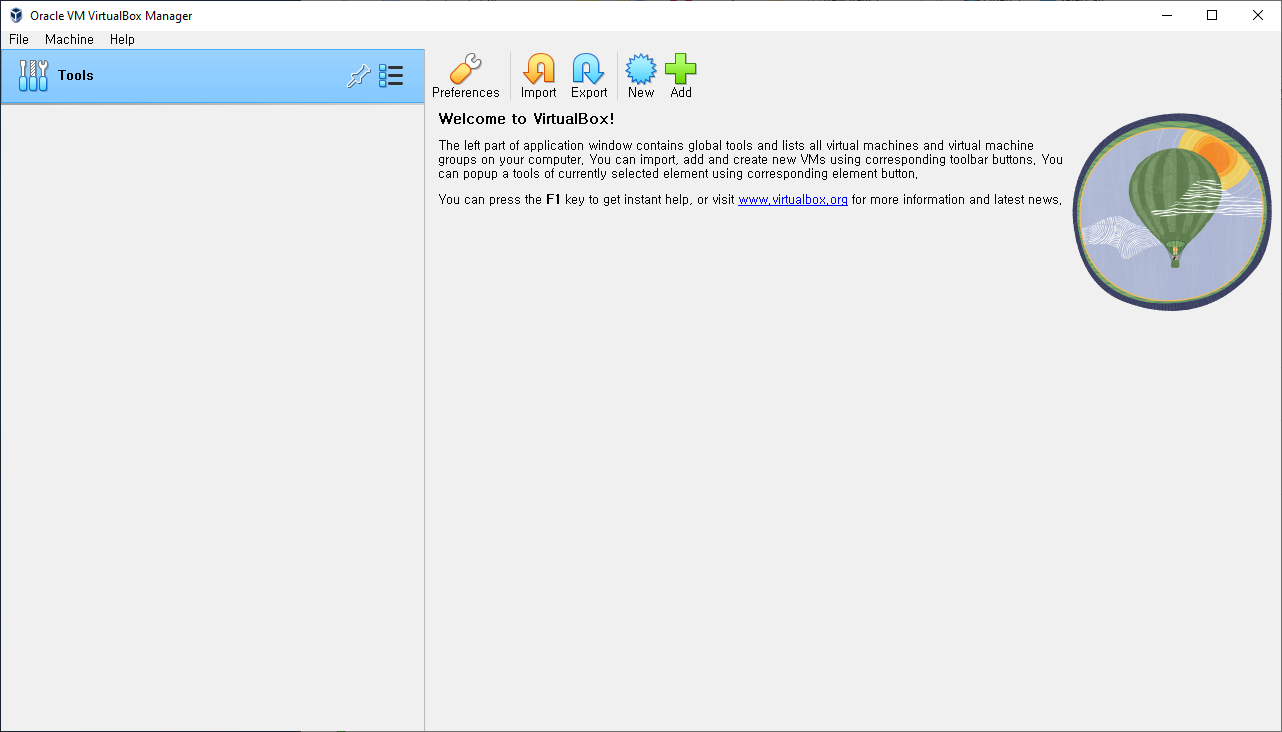Viewport: 1282px width, 732px height.
Task: Select the Tools item in left pane
Action: [x=212, y=76]
